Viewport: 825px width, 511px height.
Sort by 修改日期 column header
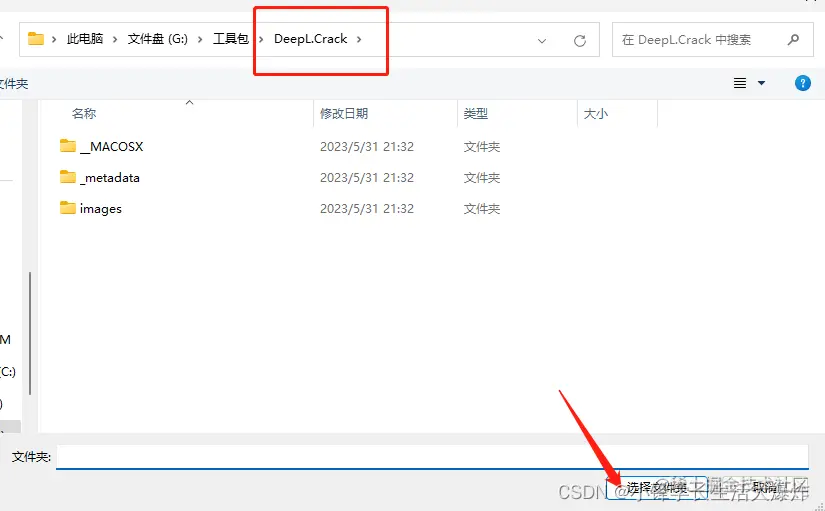344,114
